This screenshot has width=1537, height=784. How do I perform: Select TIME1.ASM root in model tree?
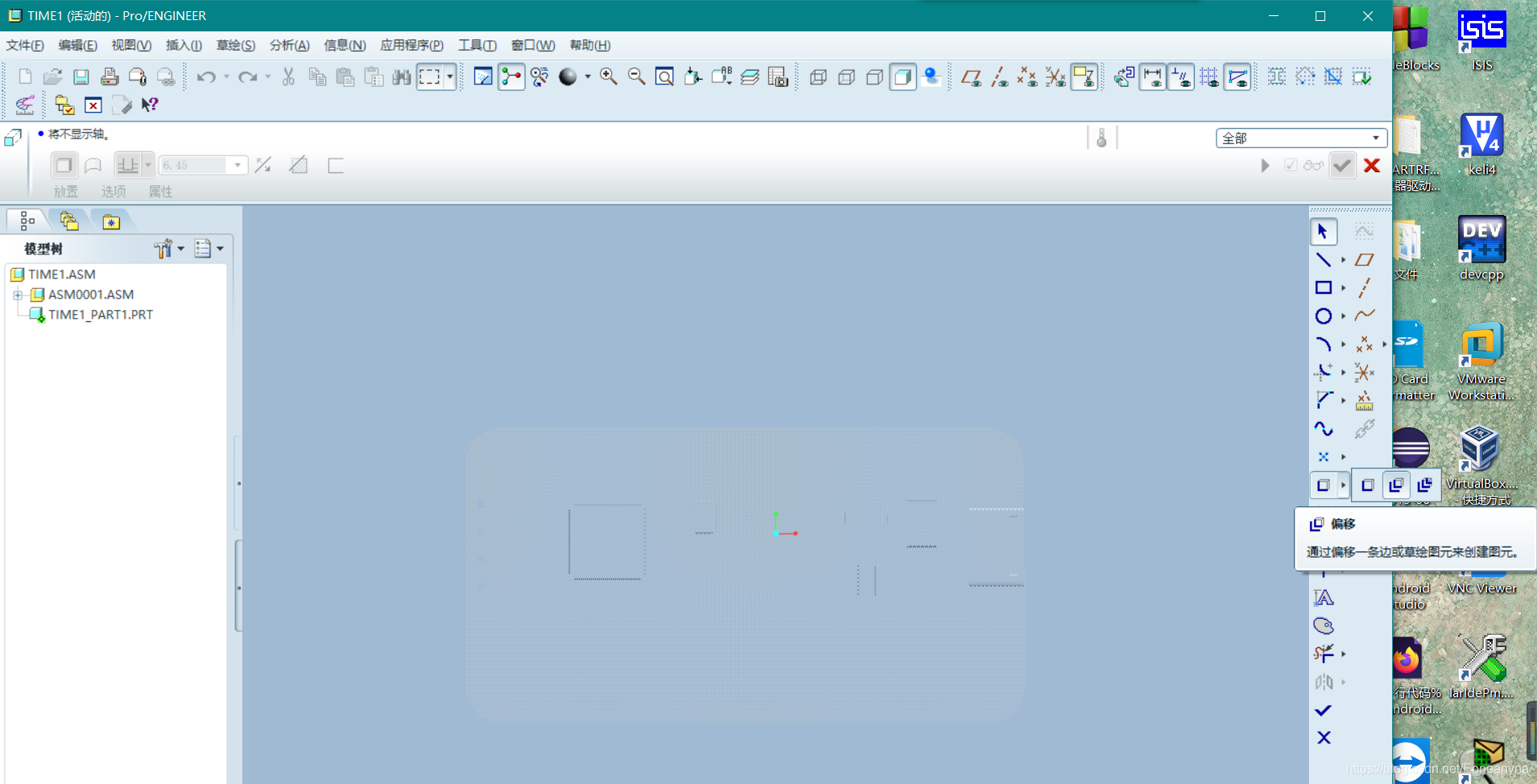61,274
